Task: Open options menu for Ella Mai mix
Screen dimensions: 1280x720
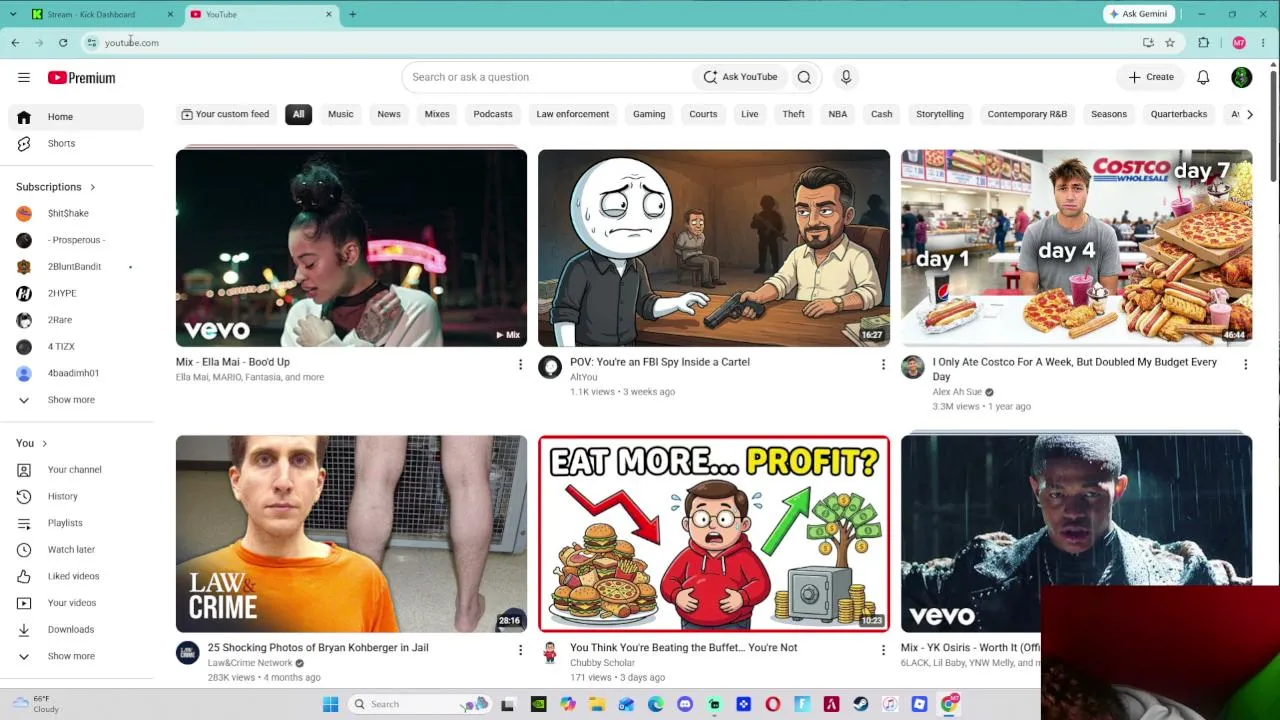Action: [x=520, y=365]
